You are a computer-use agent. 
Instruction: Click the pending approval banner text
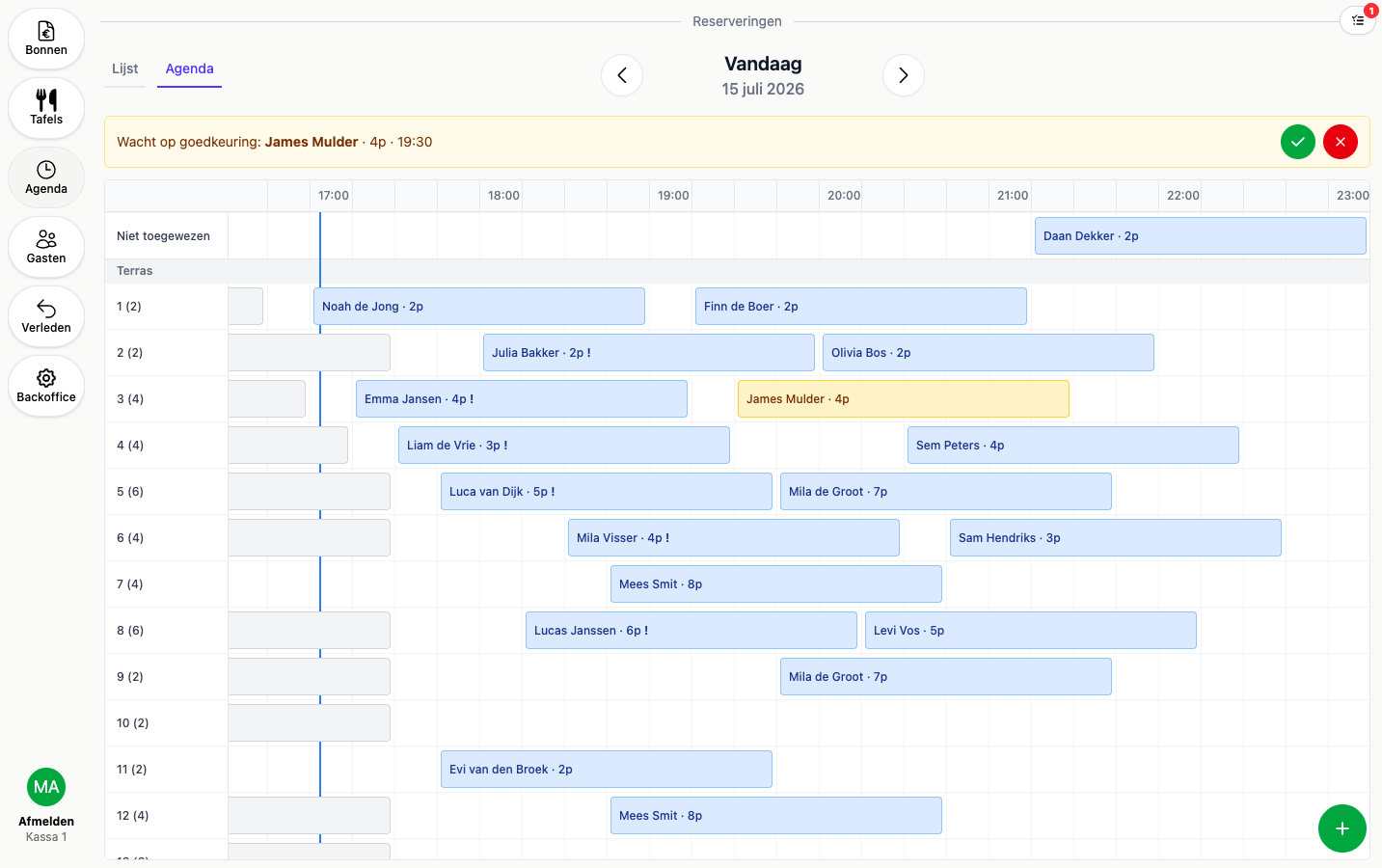click(275, 142)
